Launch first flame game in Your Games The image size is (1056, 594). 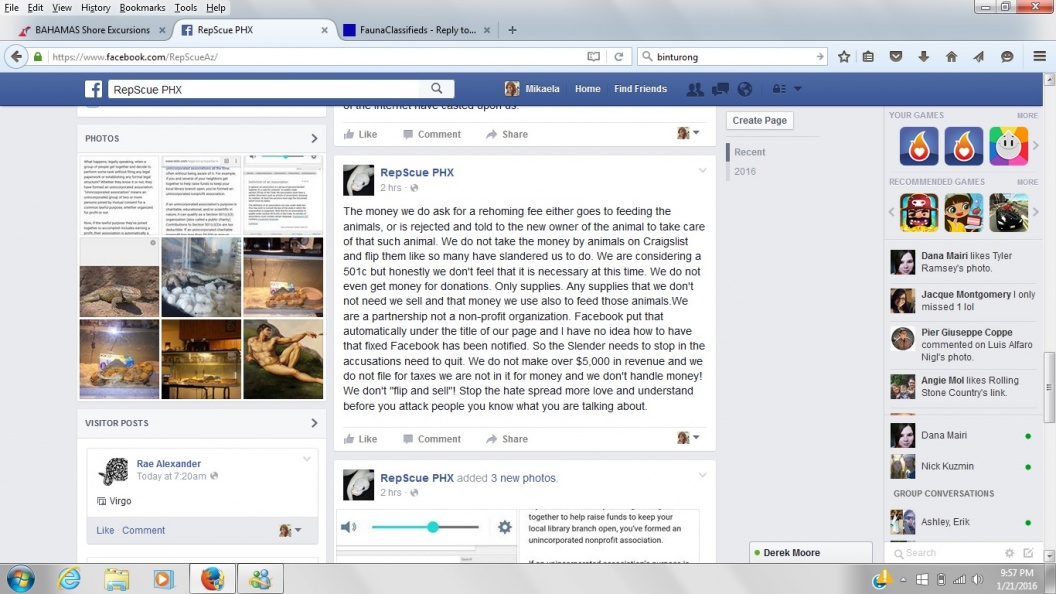coord(919,145)
